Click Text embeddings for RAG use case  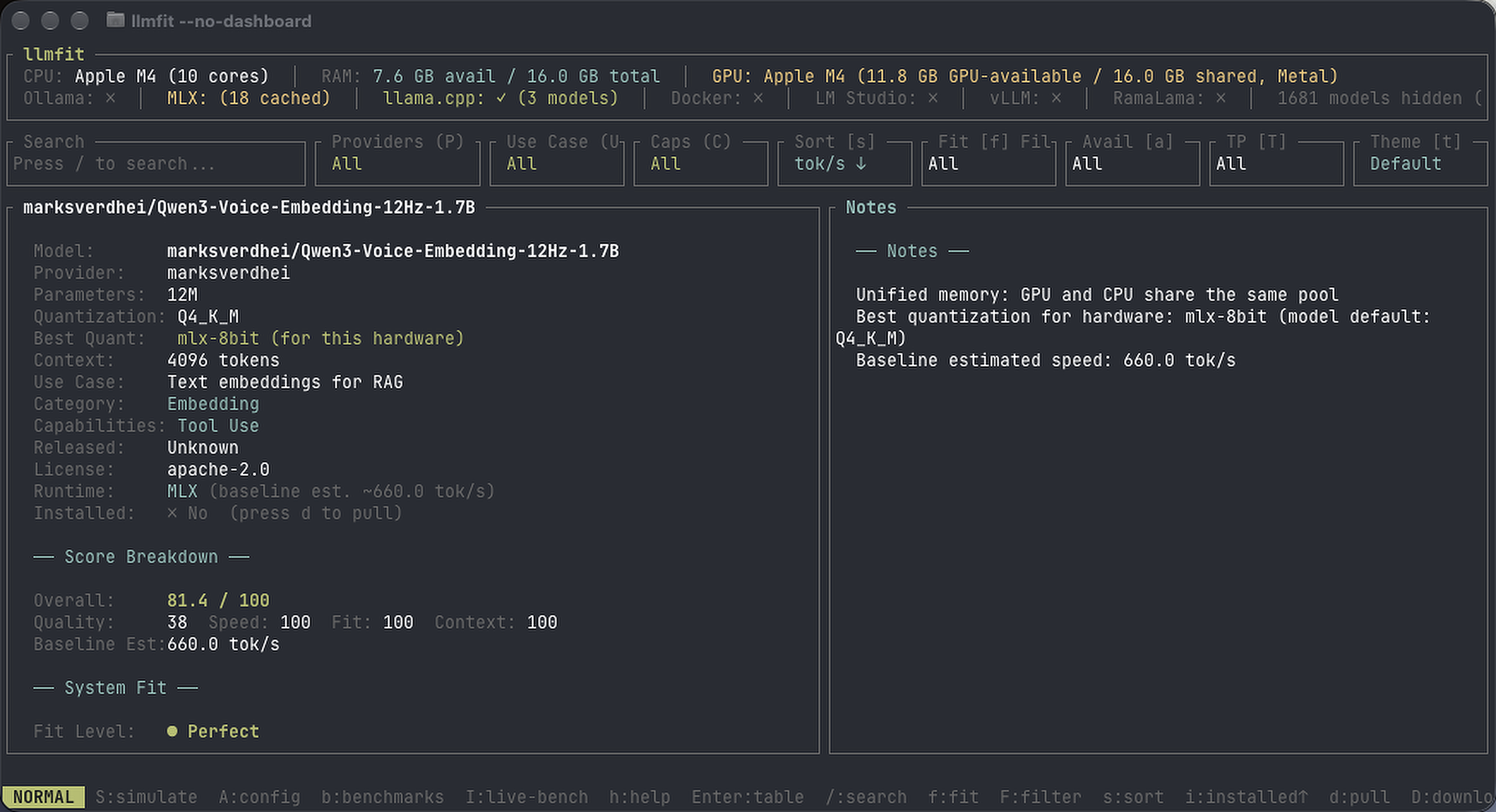[x=285, y=382]
